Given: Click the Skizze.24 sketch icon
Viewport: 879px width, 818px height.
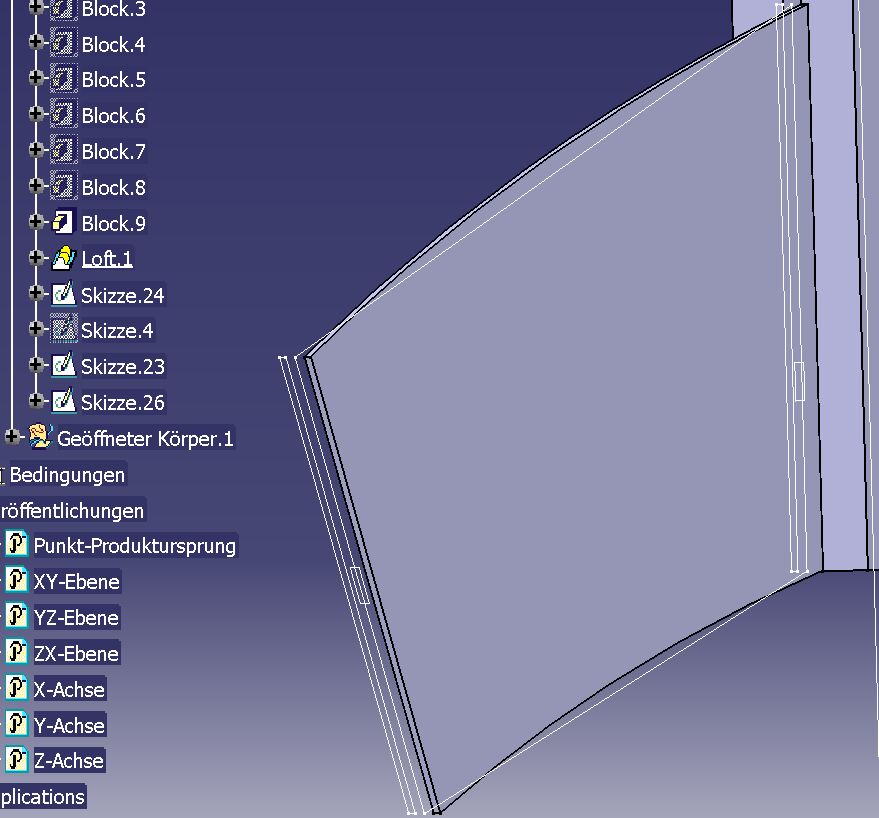Looking at the screenshot, I should click(63, 293).
